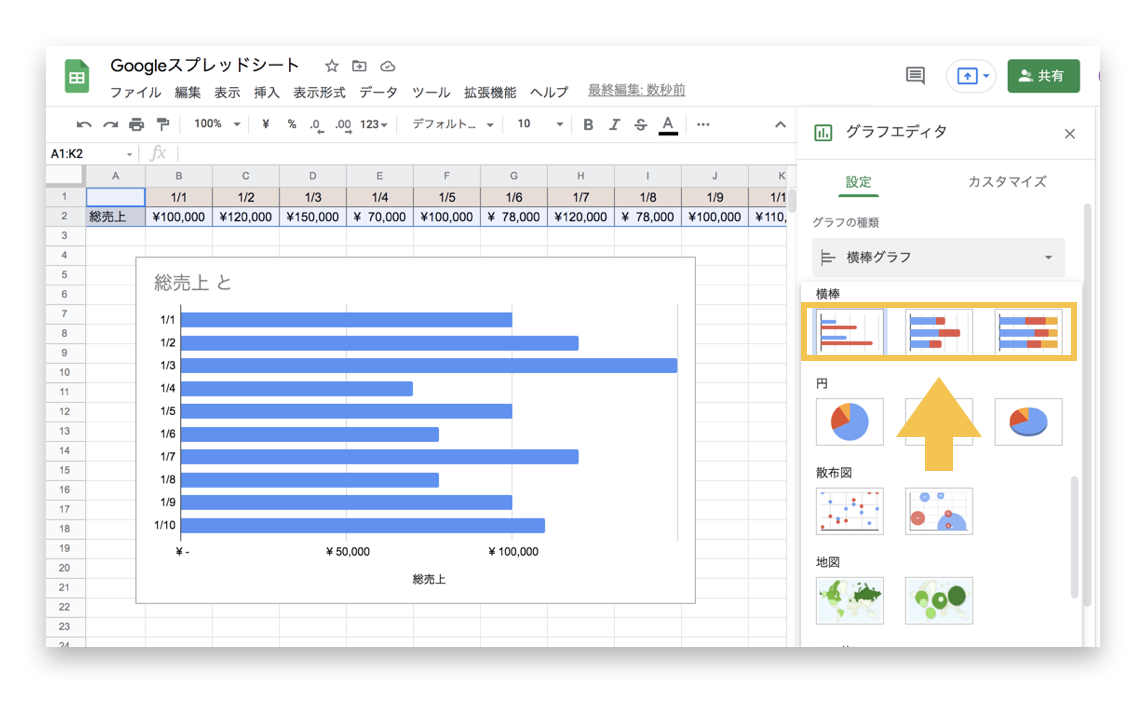Image resolution: width=1138 pixels, height=720 pixels.
Task: Open the comment history icon
Action: 914,76
